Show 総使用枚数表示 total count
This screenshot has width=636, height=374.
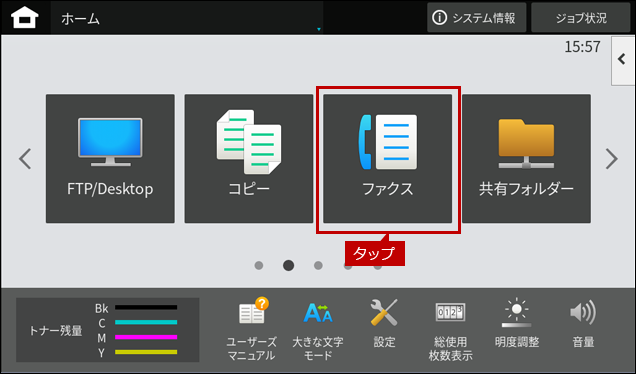[x=450, y=331]
